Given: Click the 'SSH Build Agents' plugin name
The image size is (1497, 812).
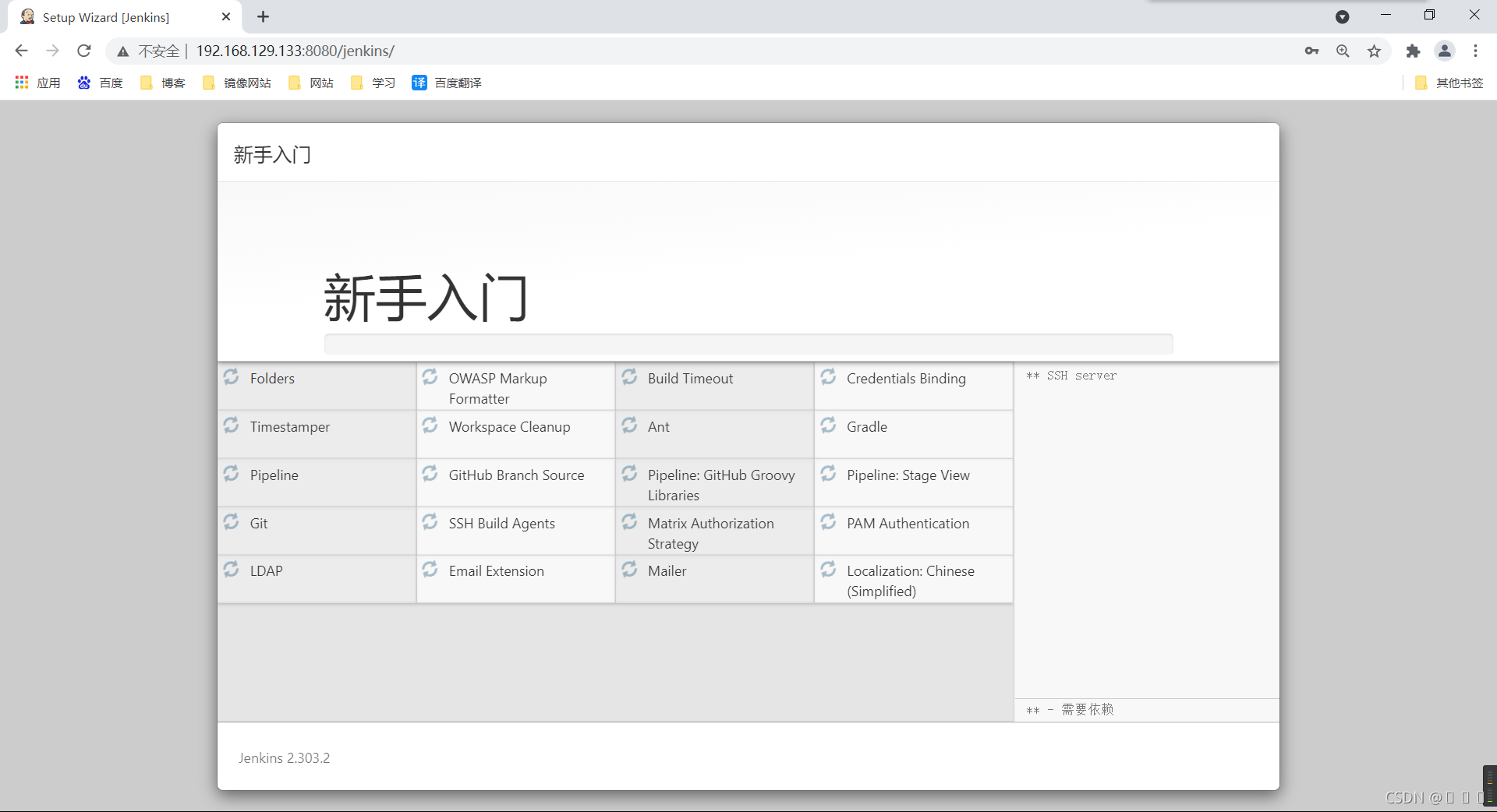Looking at the screenshot, I should (502, 523).
